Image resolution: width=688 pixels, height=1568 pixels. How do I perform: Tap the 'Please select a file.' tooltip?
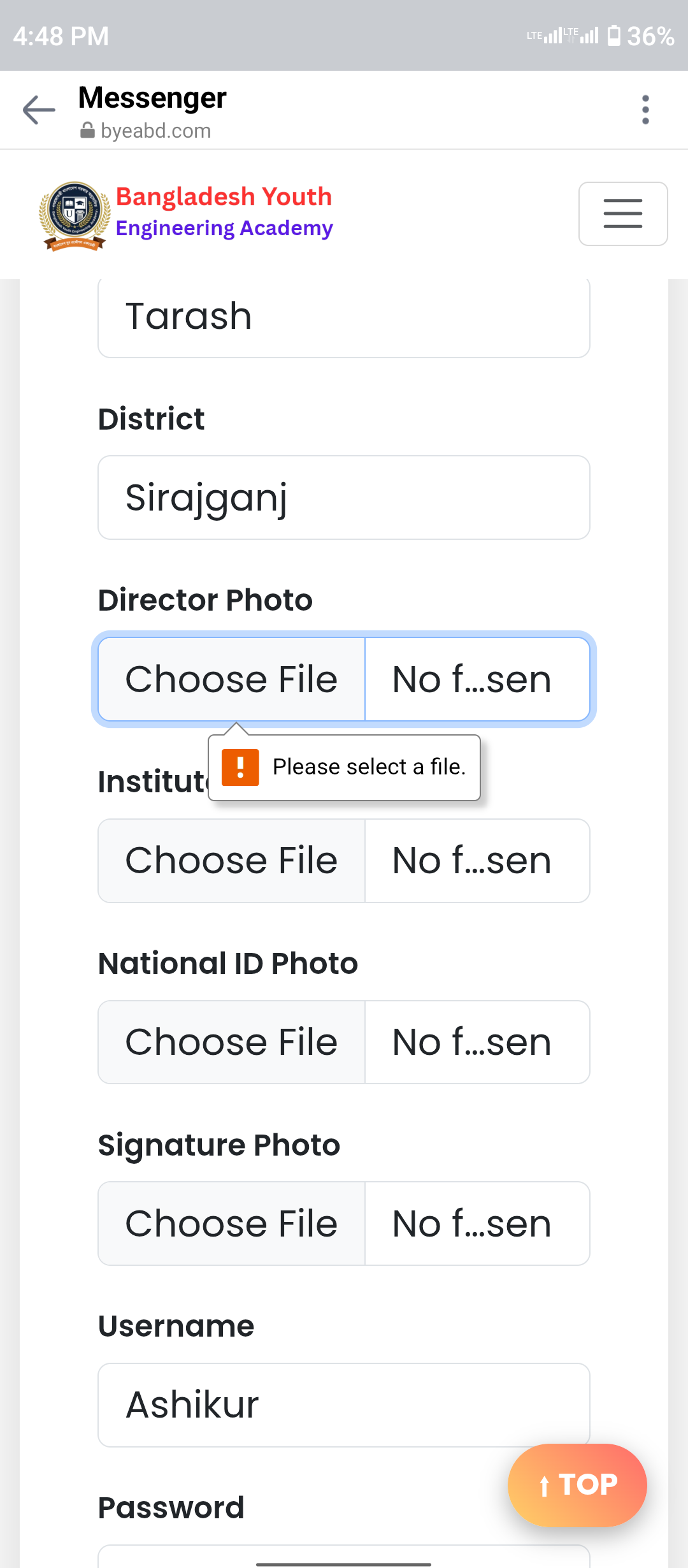pyautogui.click(x=344, y=767)
